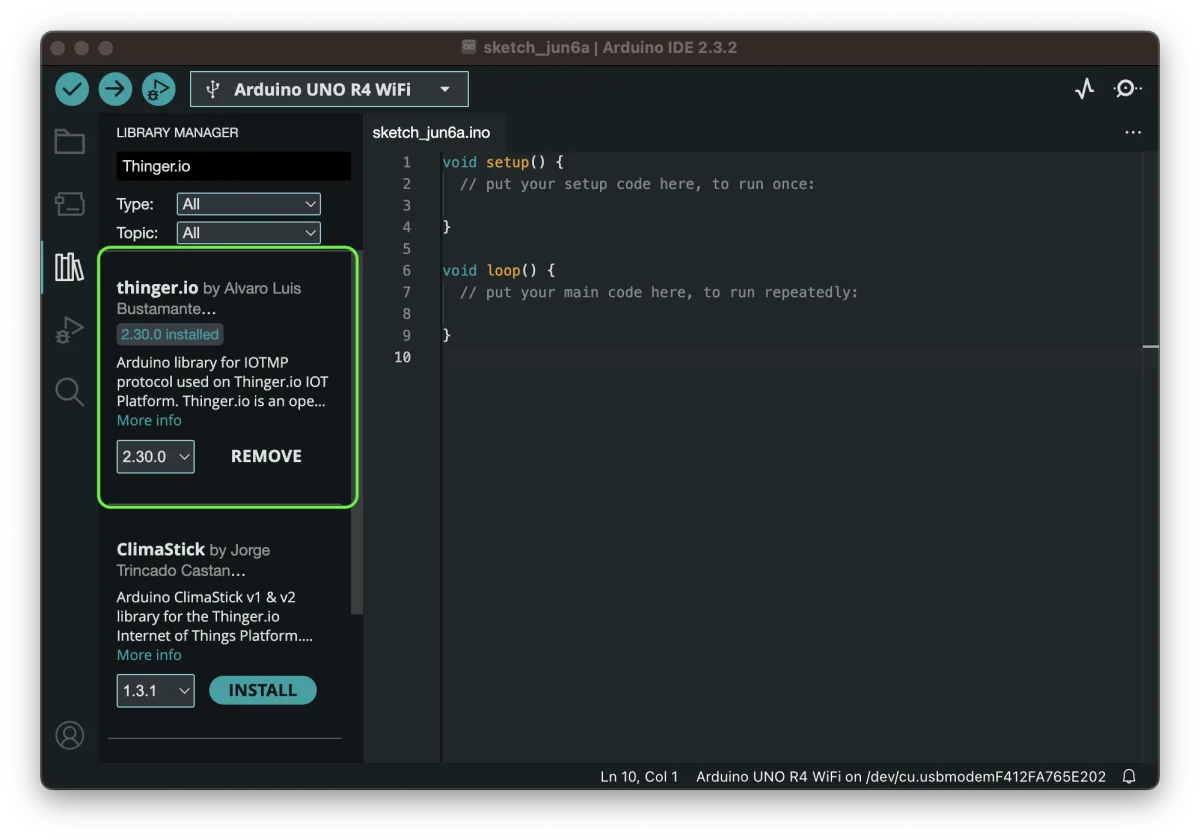Click the Ln 10, Col 1 status entry
Screen dimensions: 1200x840
(639, 776)
